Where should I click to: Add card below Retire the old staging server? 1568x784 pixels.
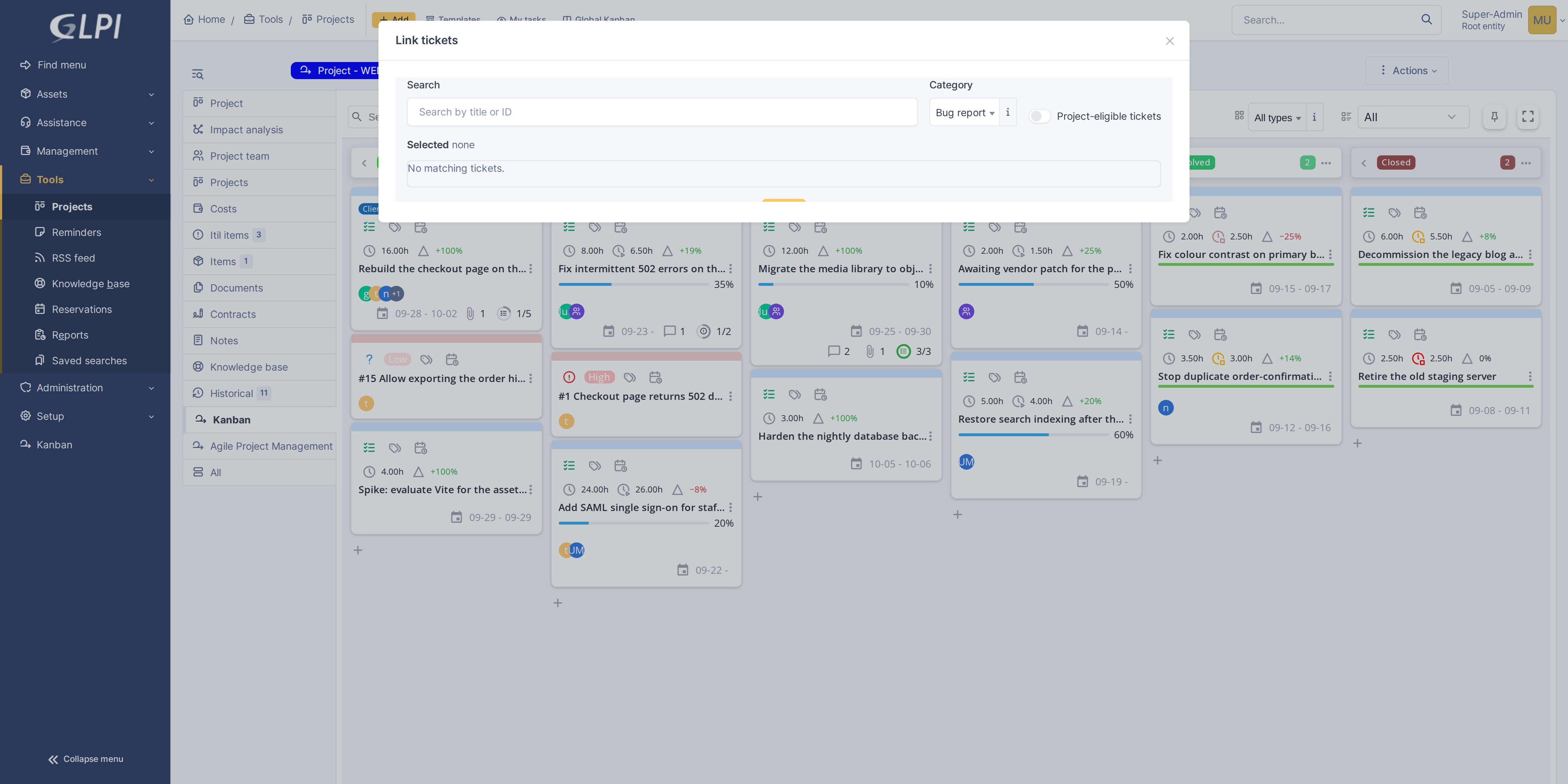1357,444
